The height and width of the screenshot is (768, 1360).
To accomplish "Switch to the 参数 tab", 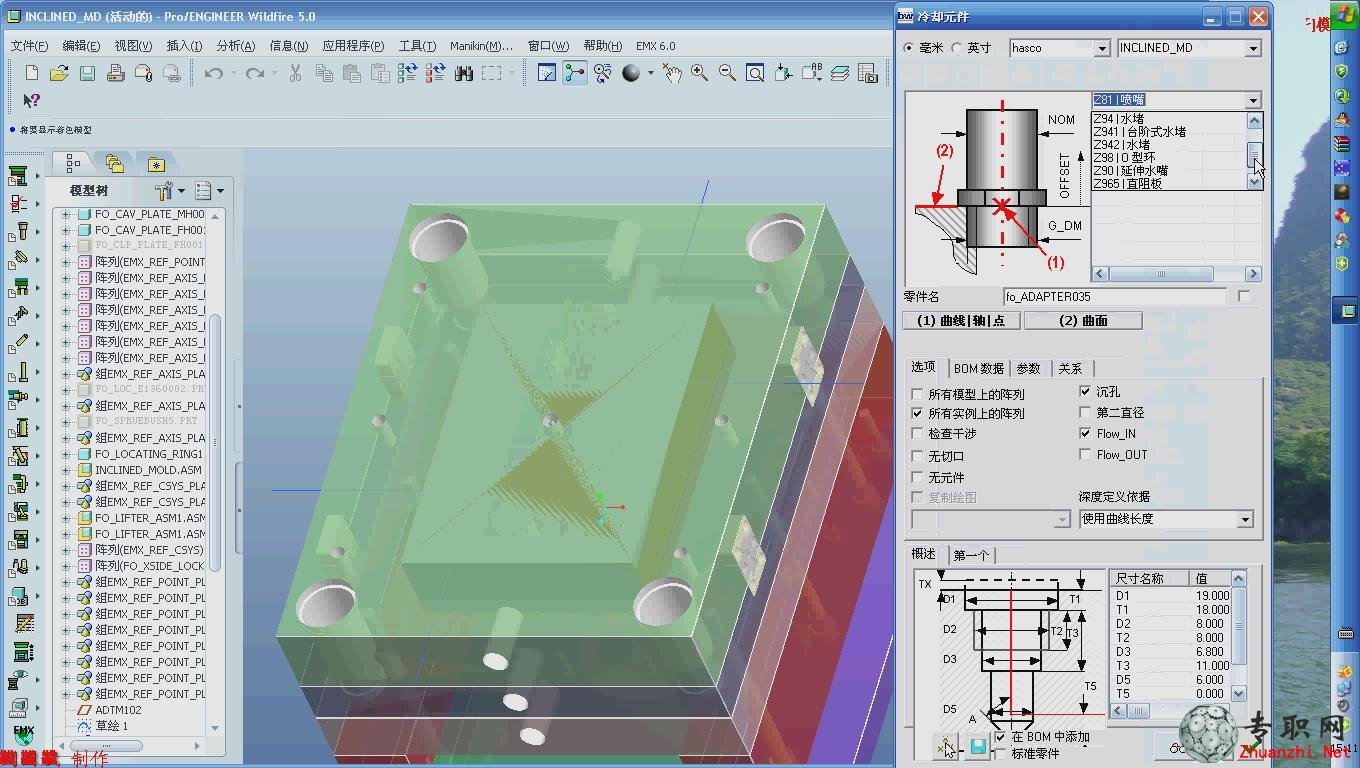I will tap(1029, 368).
